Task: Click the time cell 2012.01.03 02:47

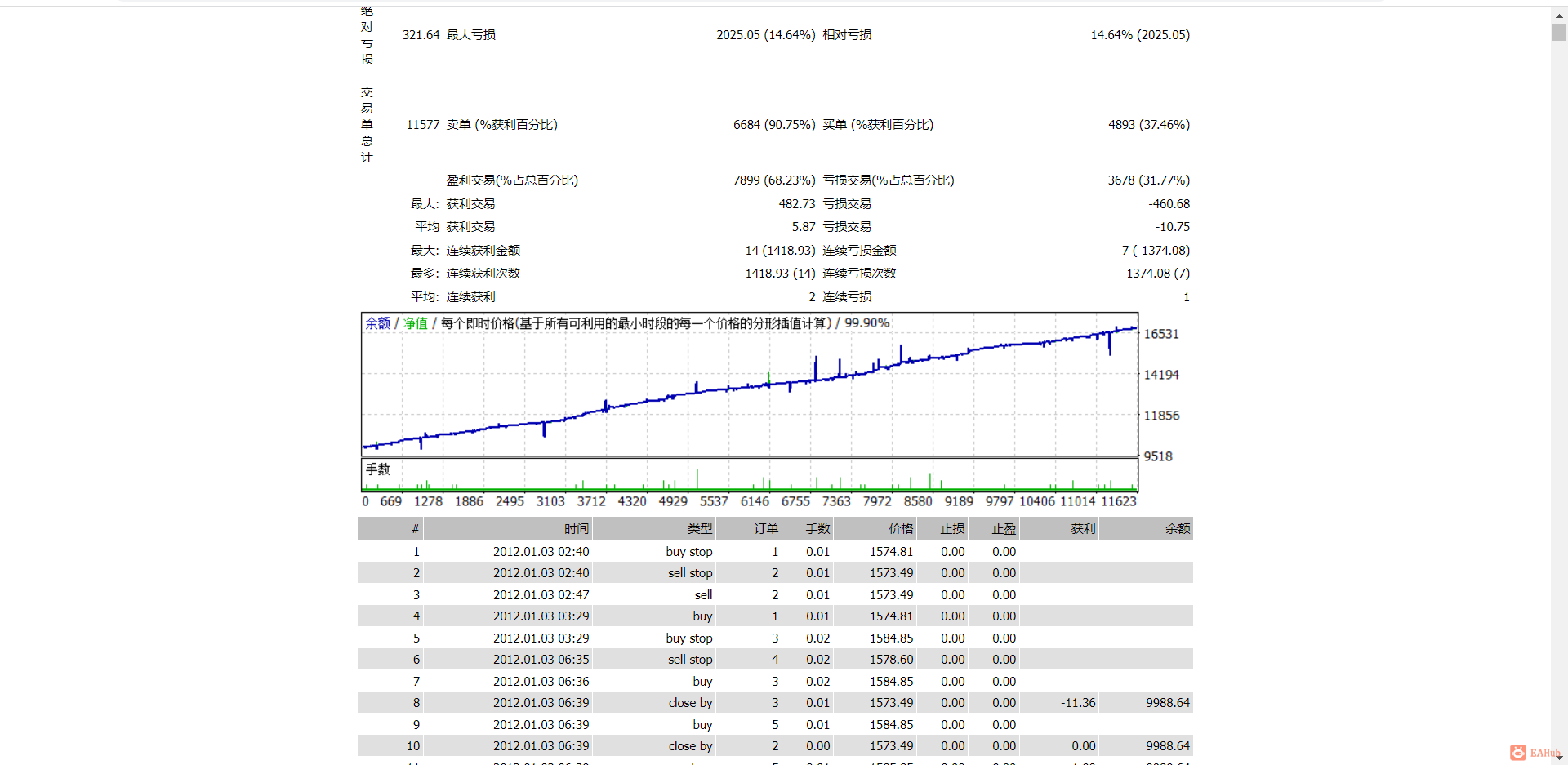Action: [x=541, y=595]
